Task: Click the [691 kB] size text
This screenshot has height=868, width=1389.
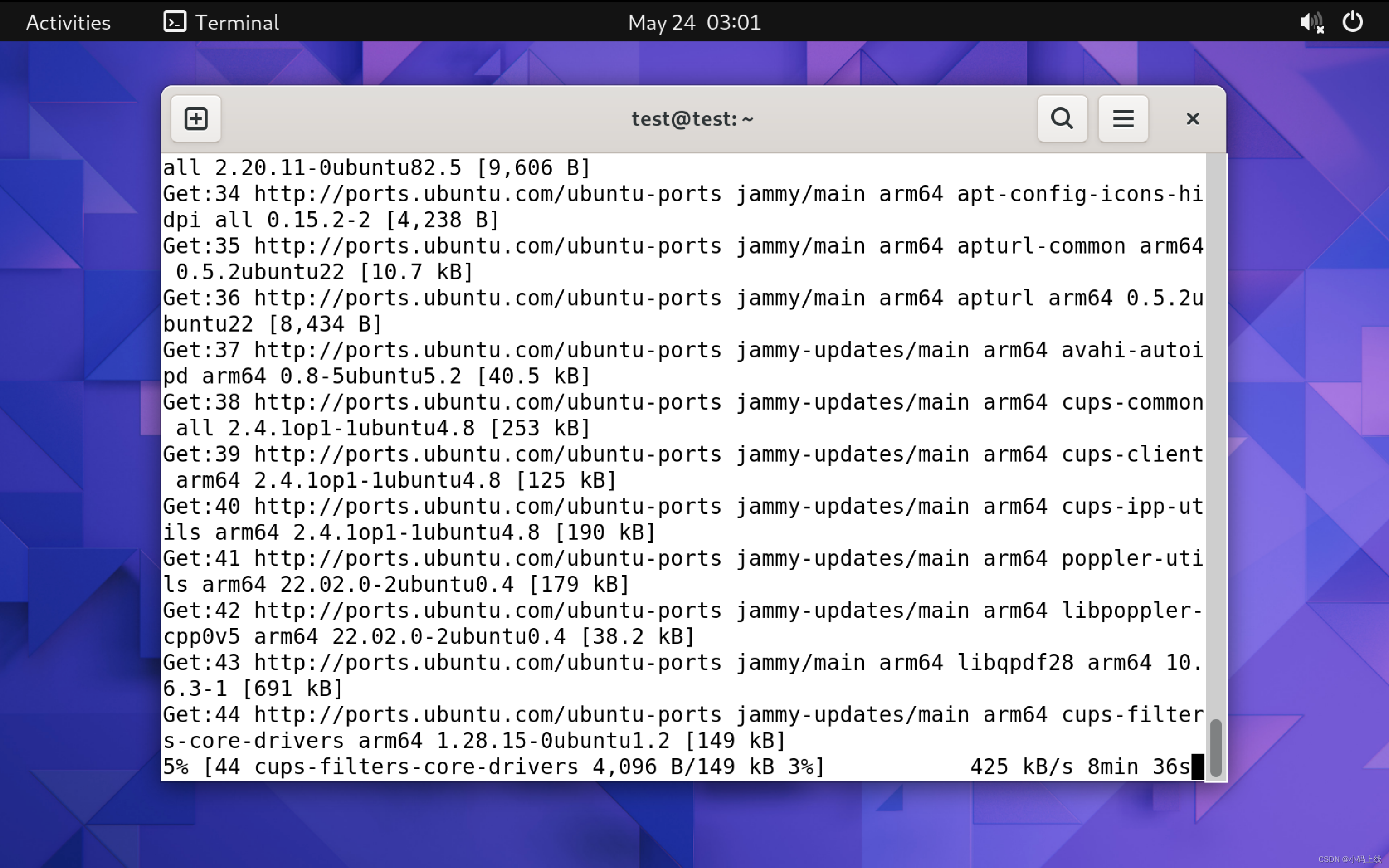Action: (x=293, y=688)
